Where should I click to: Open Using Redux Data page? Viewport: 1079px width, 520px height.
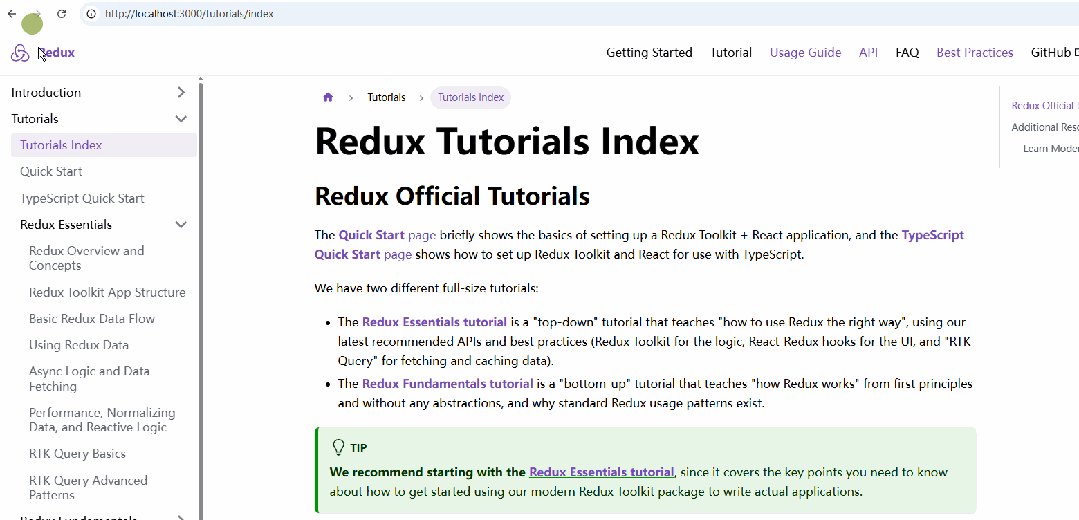pyautogui.click(x=78, y=345)
